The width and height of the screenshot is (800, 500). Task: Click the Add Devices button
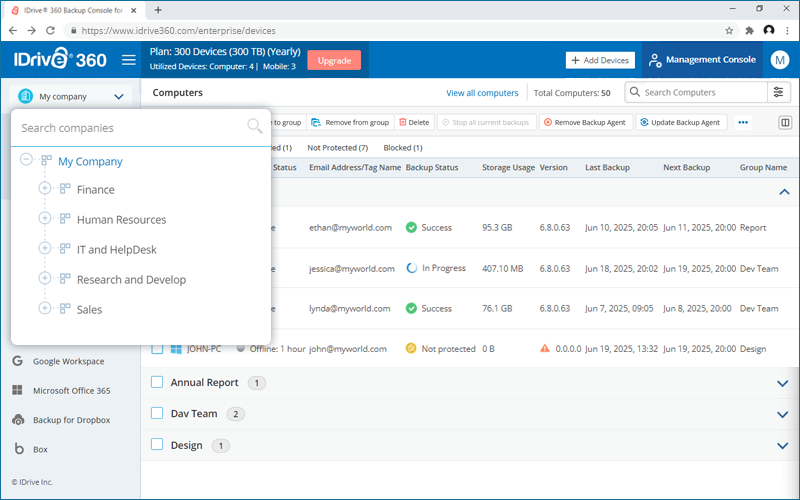point(600,60)
